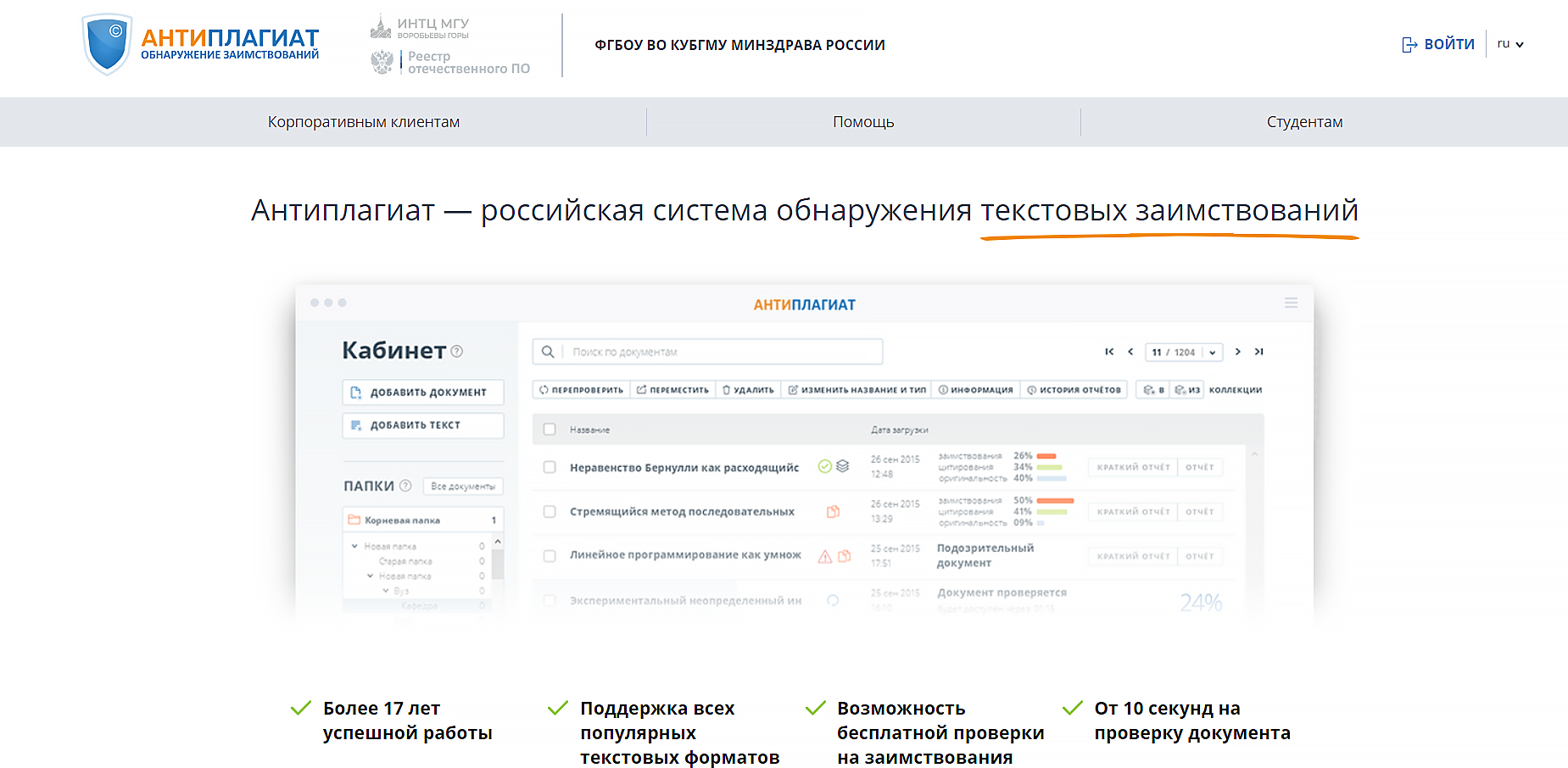
Task: Click the ИСТОРИЯ ОТЧЁТОВ toolbar button
Action: 1074,390
